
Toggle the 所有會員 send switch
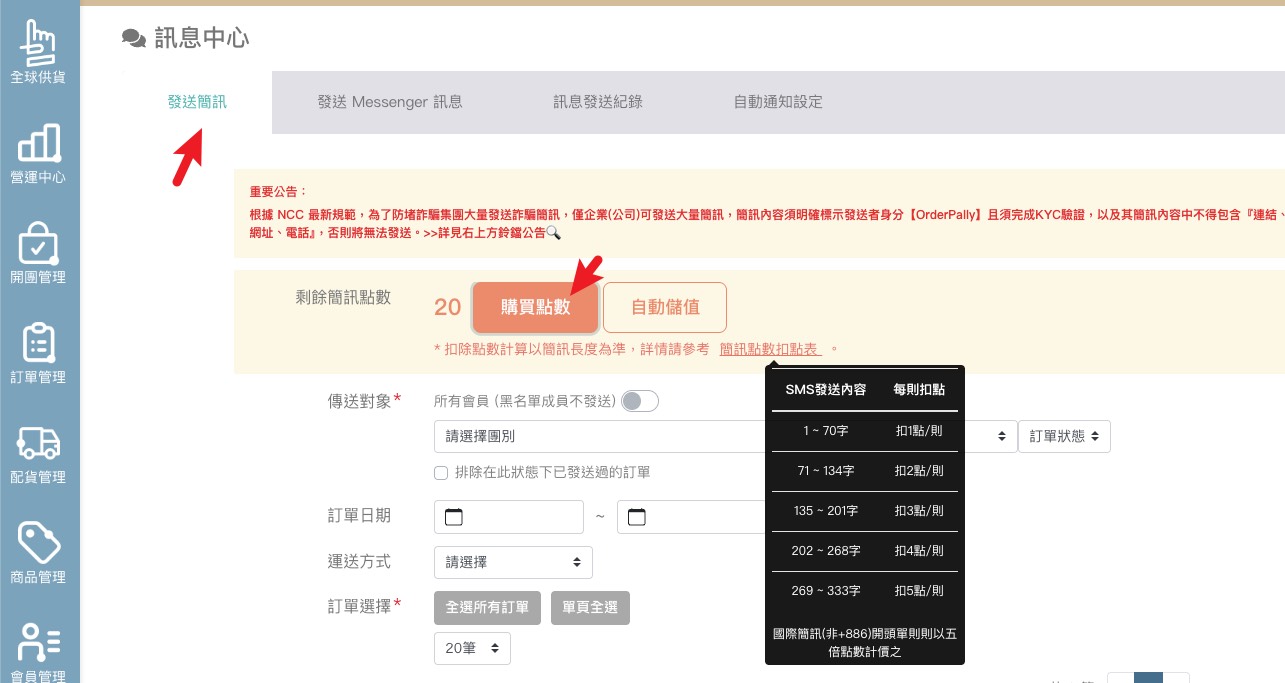640,401
